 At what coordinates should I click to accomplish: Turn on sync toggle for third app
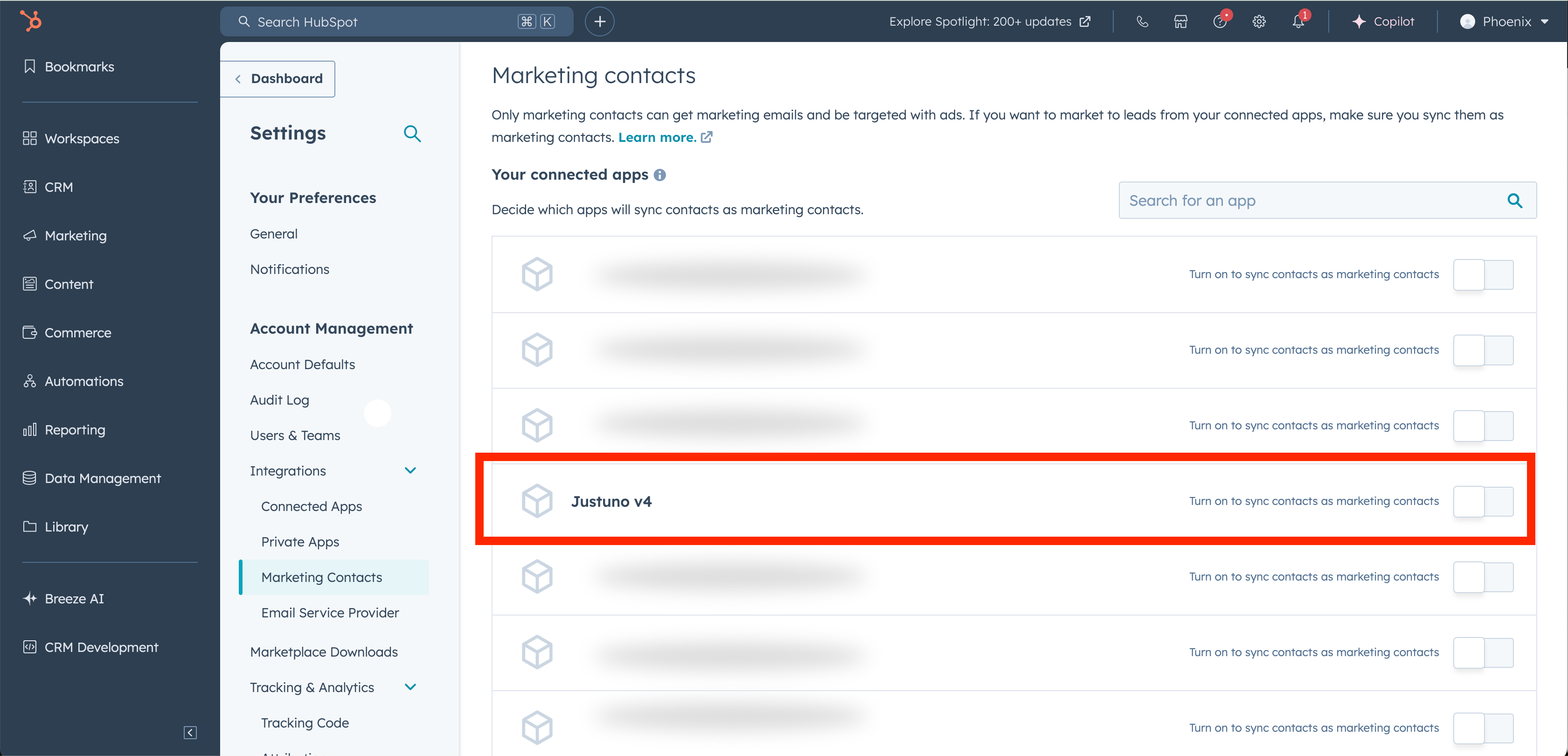tap(1483, 426)
